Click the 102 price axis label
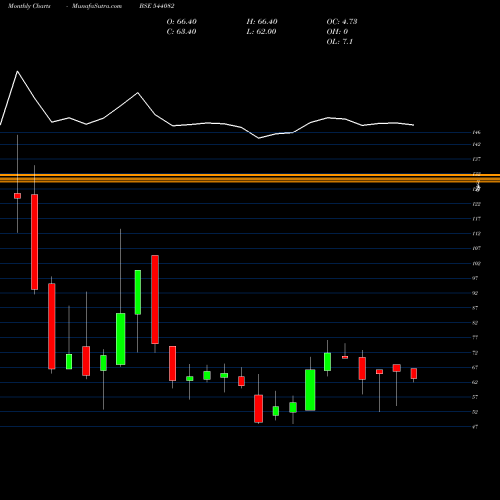The height and width of the screenshot is (500, 500). tap(476, 263)
